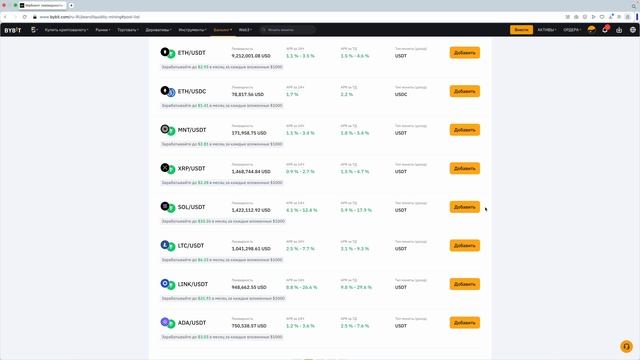Go back with the browser back arrow
The width and height of the screenshot is (640, 360).
(5, 17)
